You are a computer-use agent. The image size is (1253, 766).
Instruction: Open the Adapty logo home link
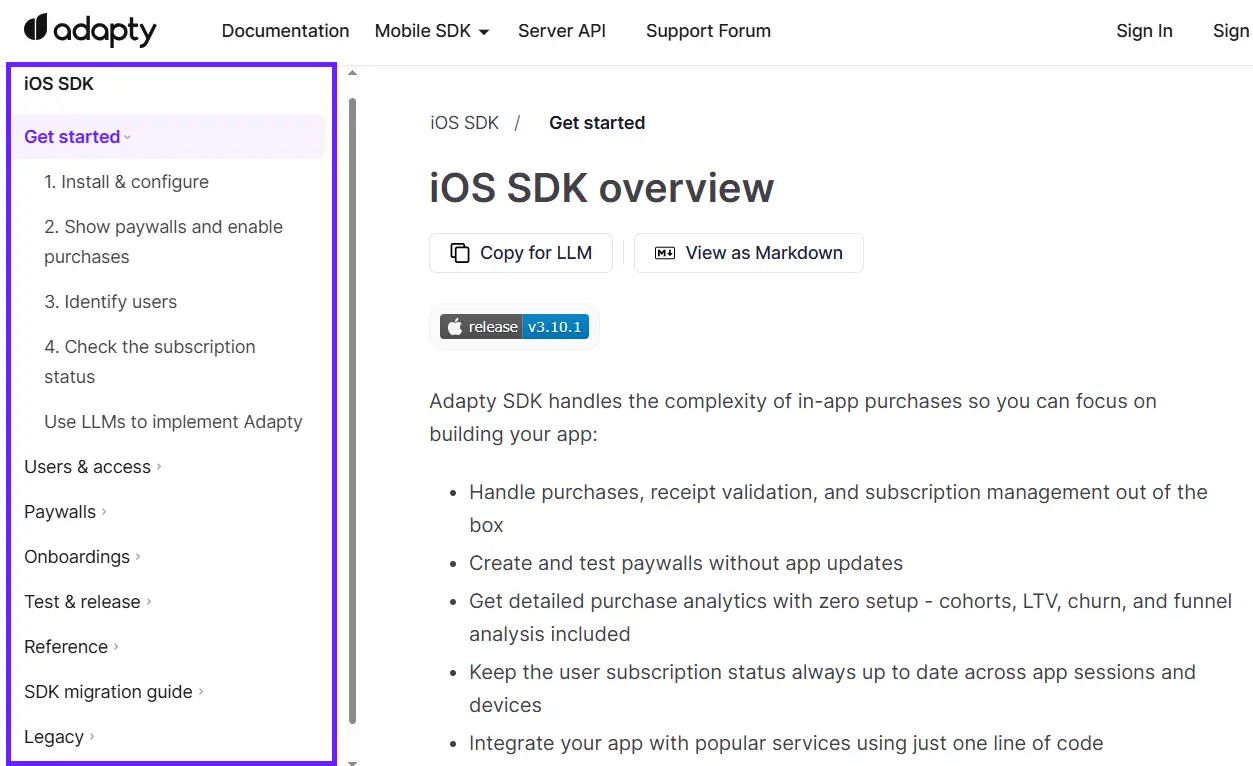point(90,30)
